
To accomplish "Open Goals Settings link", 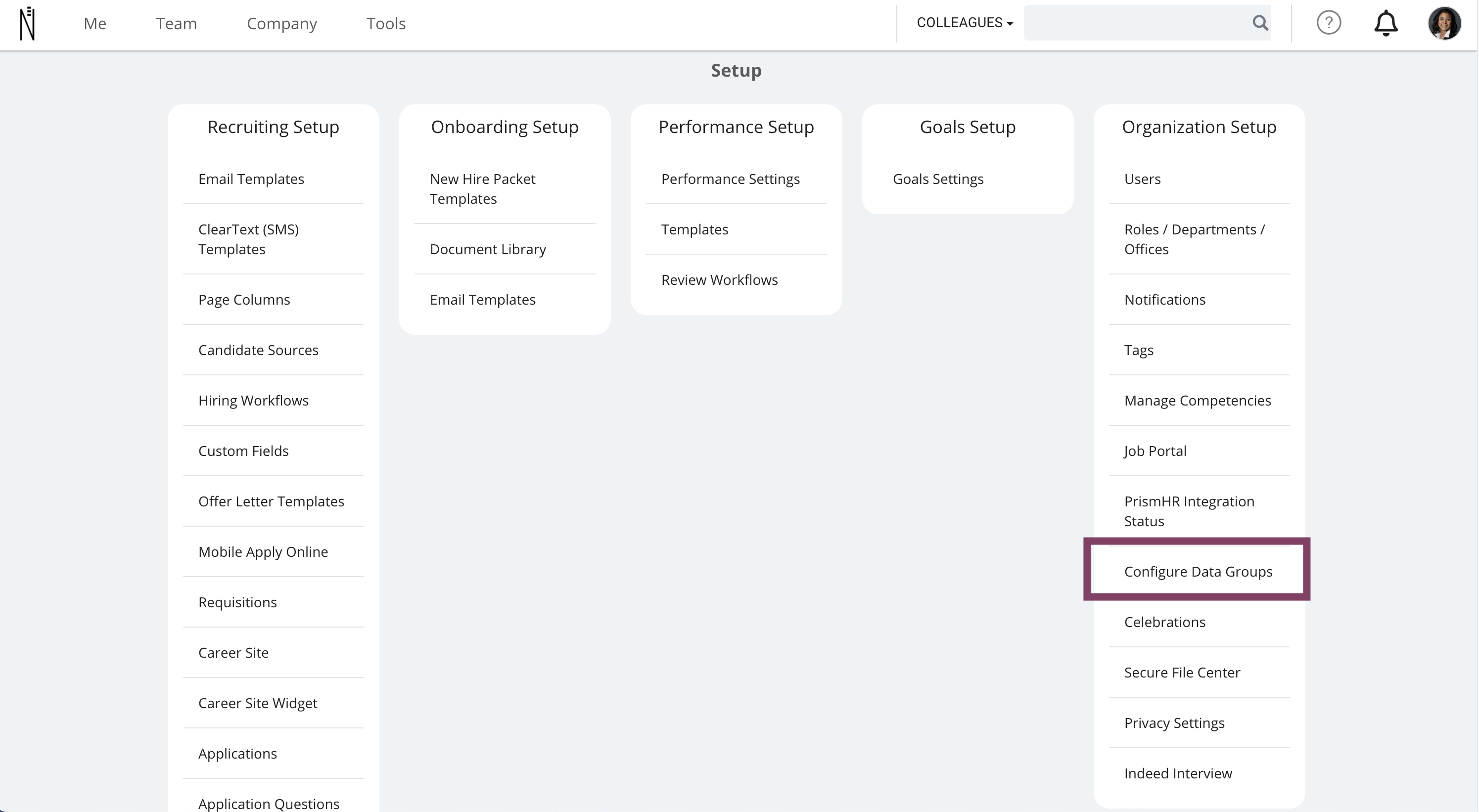I will [937, 179].
